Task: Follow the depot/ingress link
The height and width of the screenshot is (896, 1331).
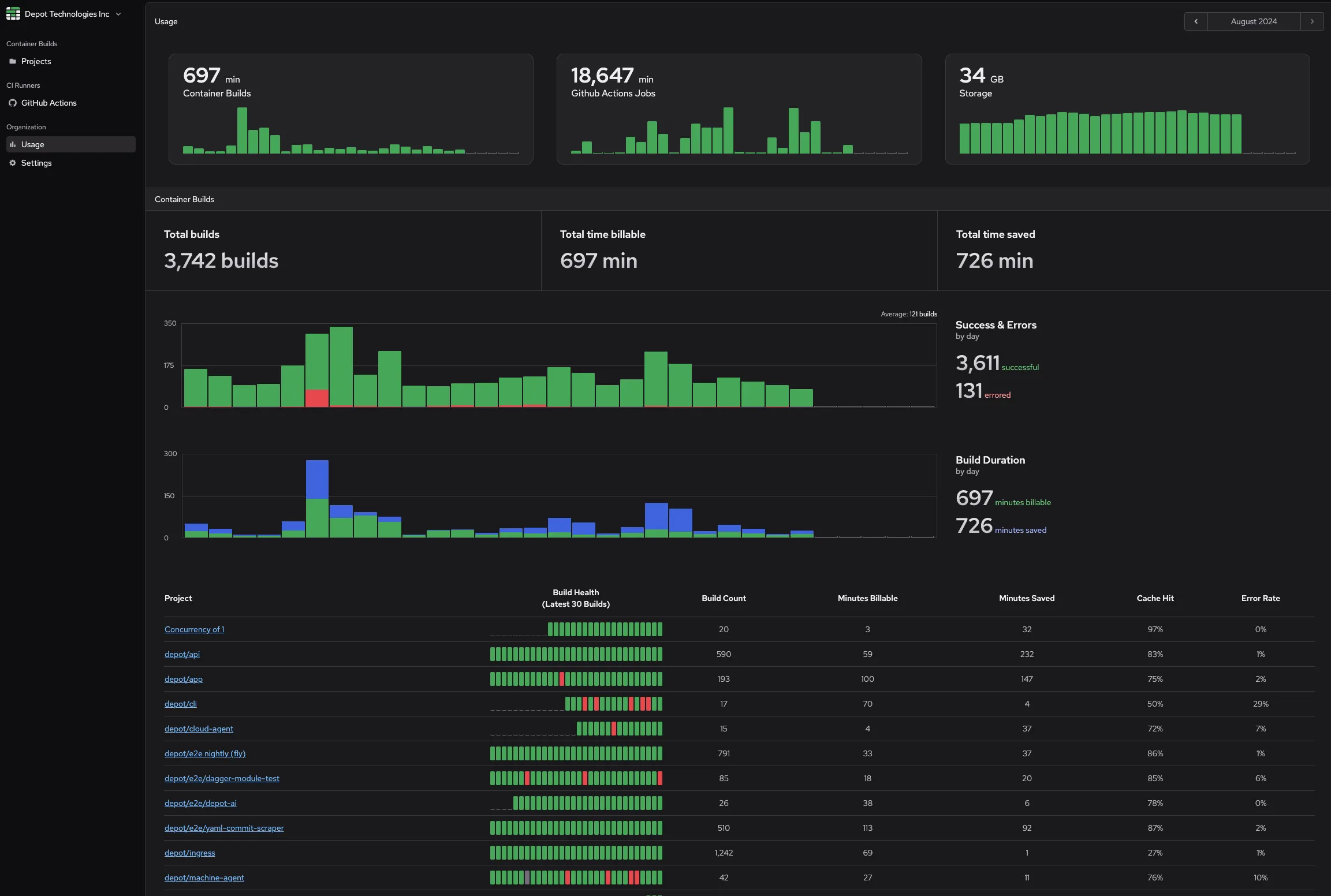Action: [189, 853]
